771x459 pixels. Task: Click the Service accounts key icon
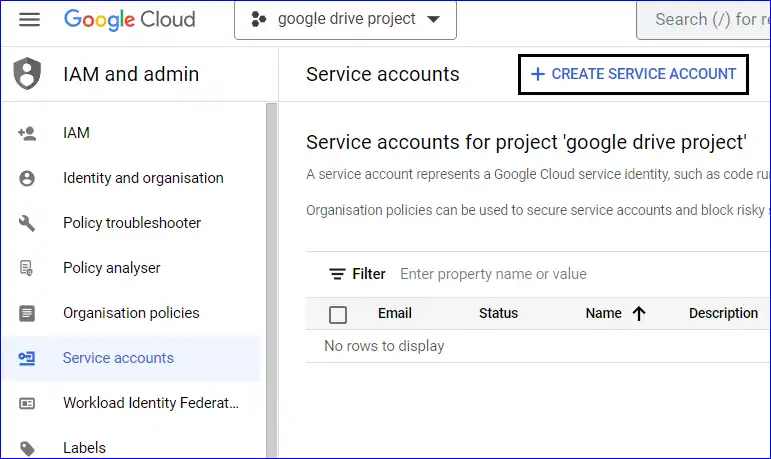[x=27, y=358]
